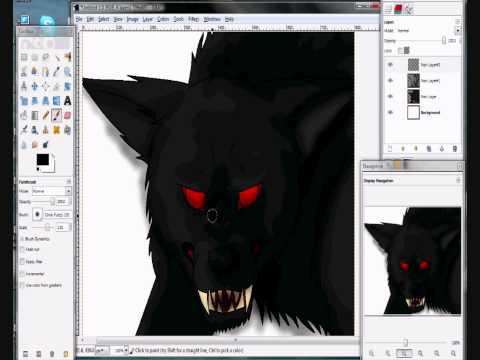480x360 pixels.
Task: Select the Heal bandage tool
Action: pos(57,130)
